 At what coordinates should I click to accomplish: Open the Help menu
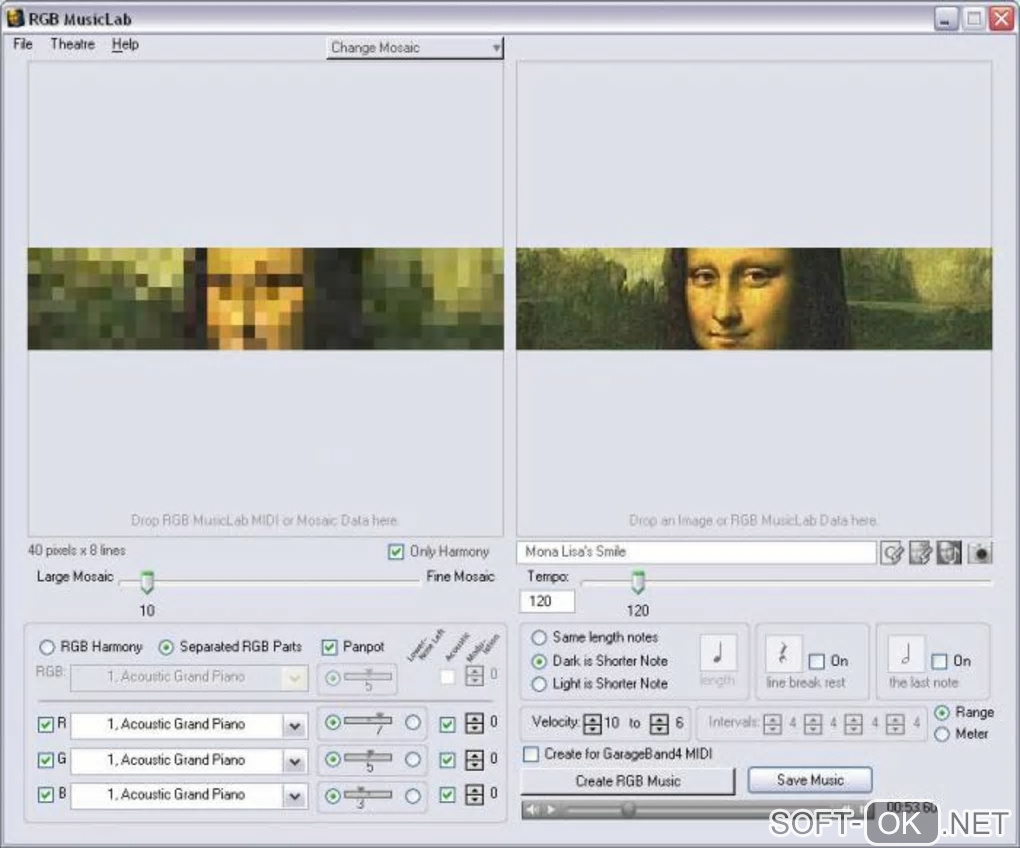coord(125,44)
